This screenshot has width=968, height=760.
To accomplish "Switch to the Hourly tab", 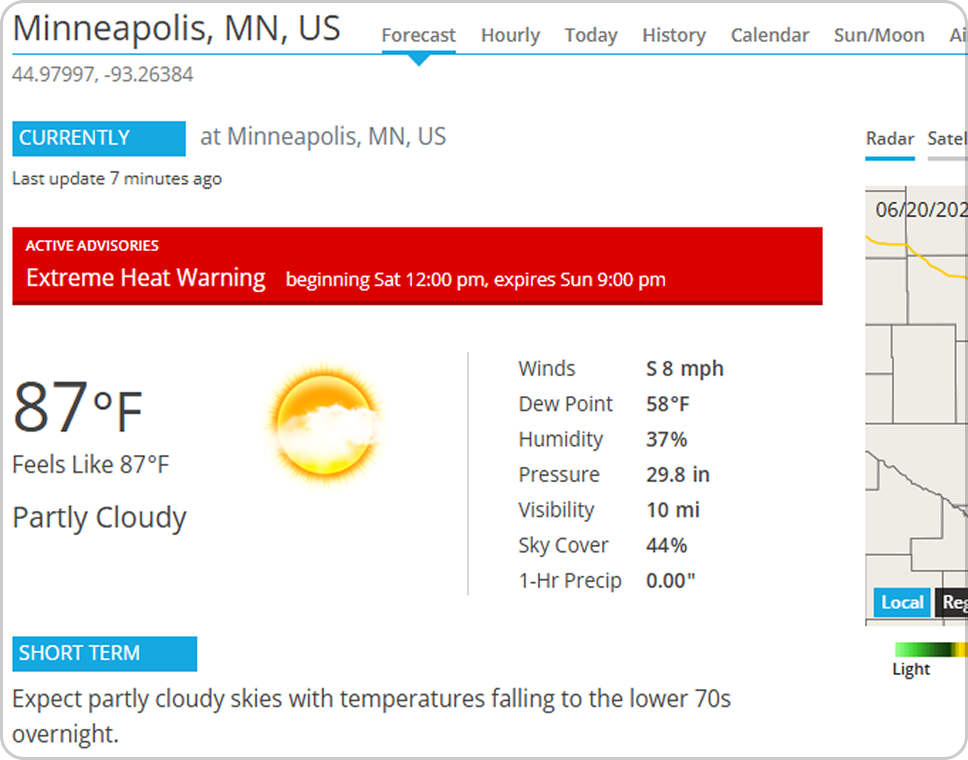I will 510,35.
